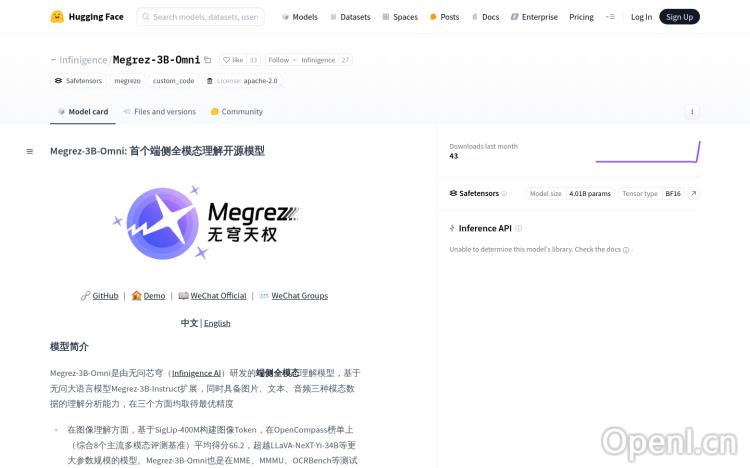Open the three-dot more options menu
Screen dimensions: 750x468
[x=691, y=112]
